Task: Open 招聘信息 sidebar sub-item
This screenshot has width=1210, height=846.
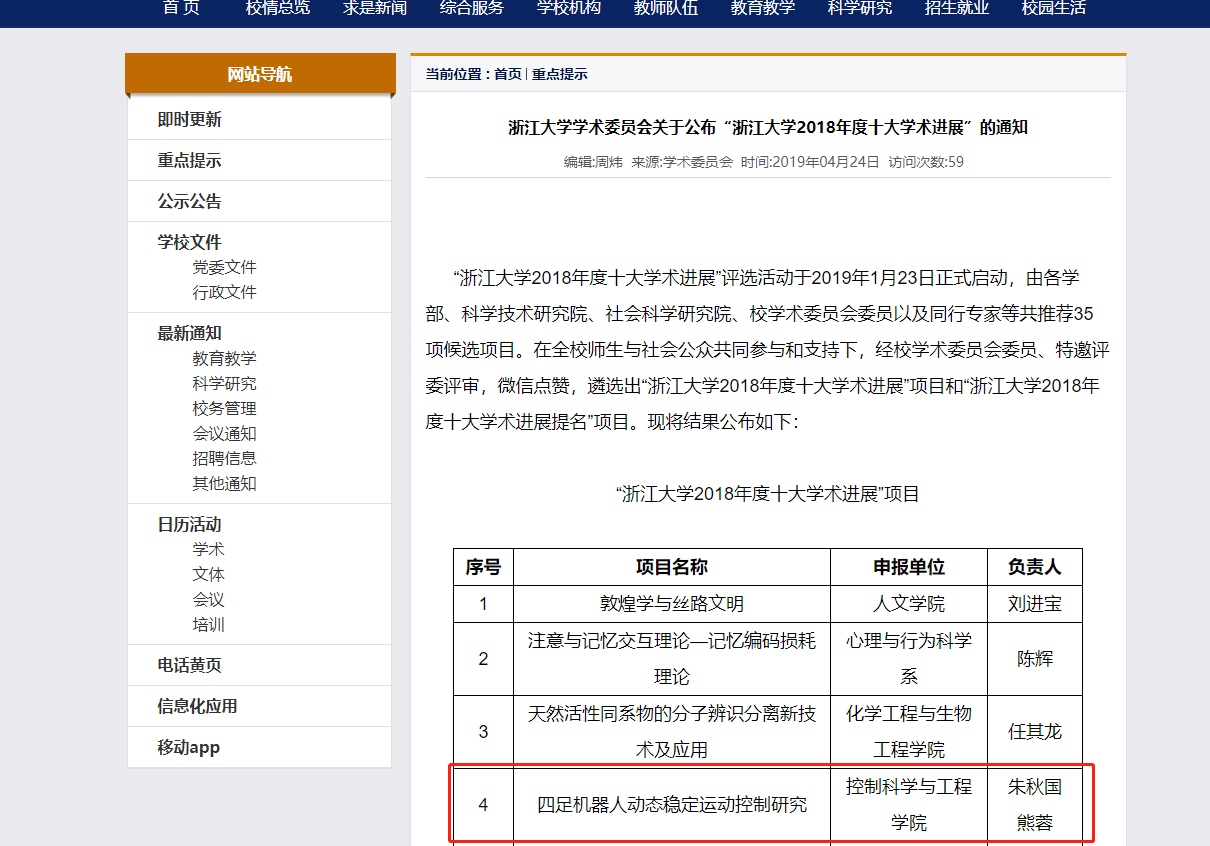Action: click(225, 458)
